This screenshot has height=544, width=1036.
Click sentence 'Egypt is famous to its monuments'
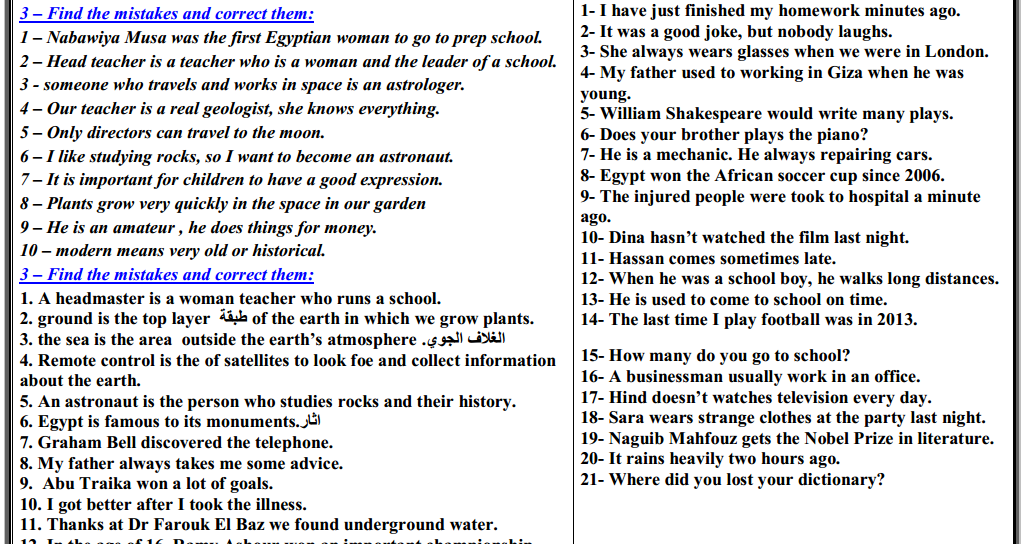click(x=170, y=422)
